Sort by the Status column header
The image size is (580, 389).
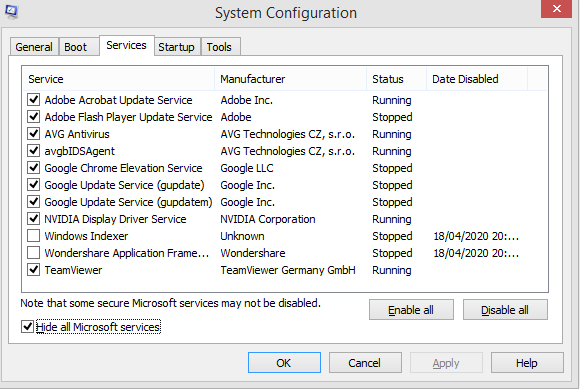tap(397, 79)
